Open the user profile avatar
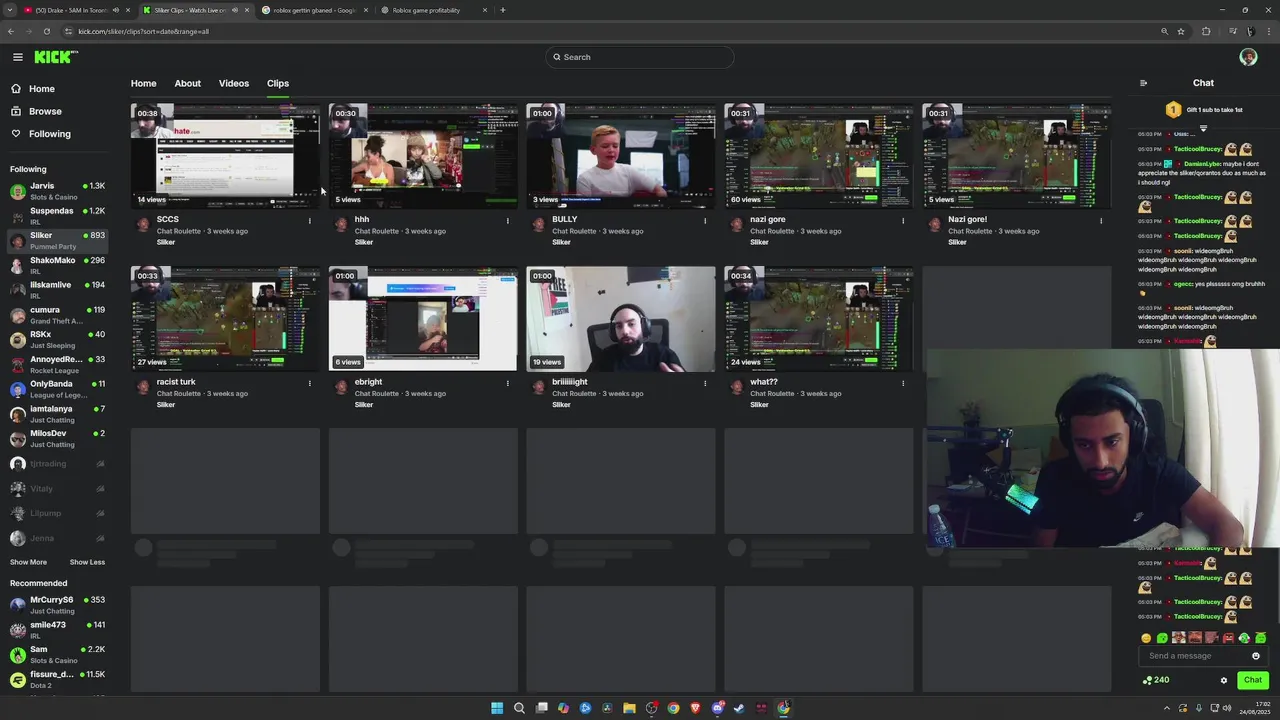The image size is (1280, 720). [1248, 57]
